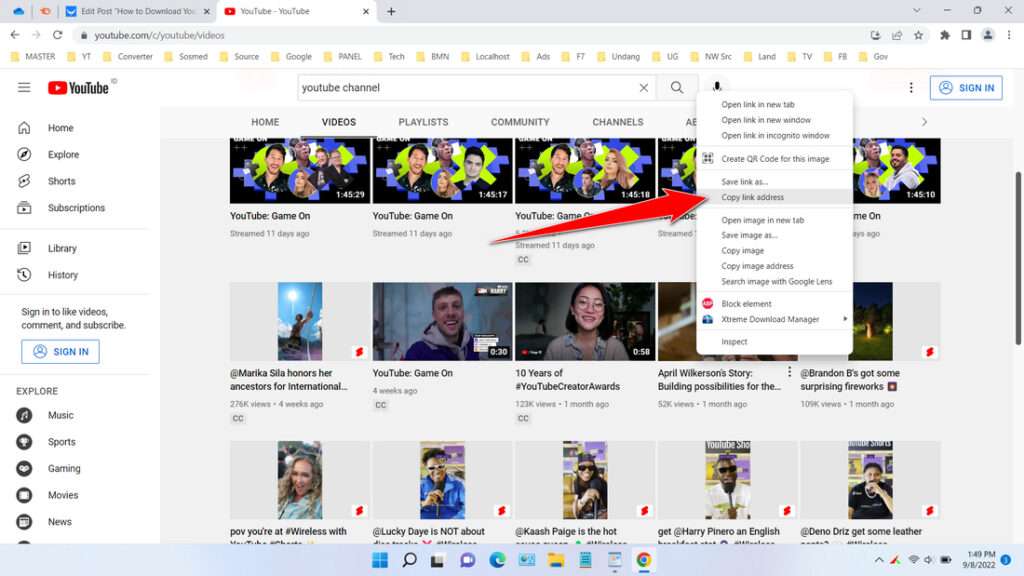Open Microsoft Edge from taskbar
The height and width of the screenshot is (576, 1024).
(498, 560)
